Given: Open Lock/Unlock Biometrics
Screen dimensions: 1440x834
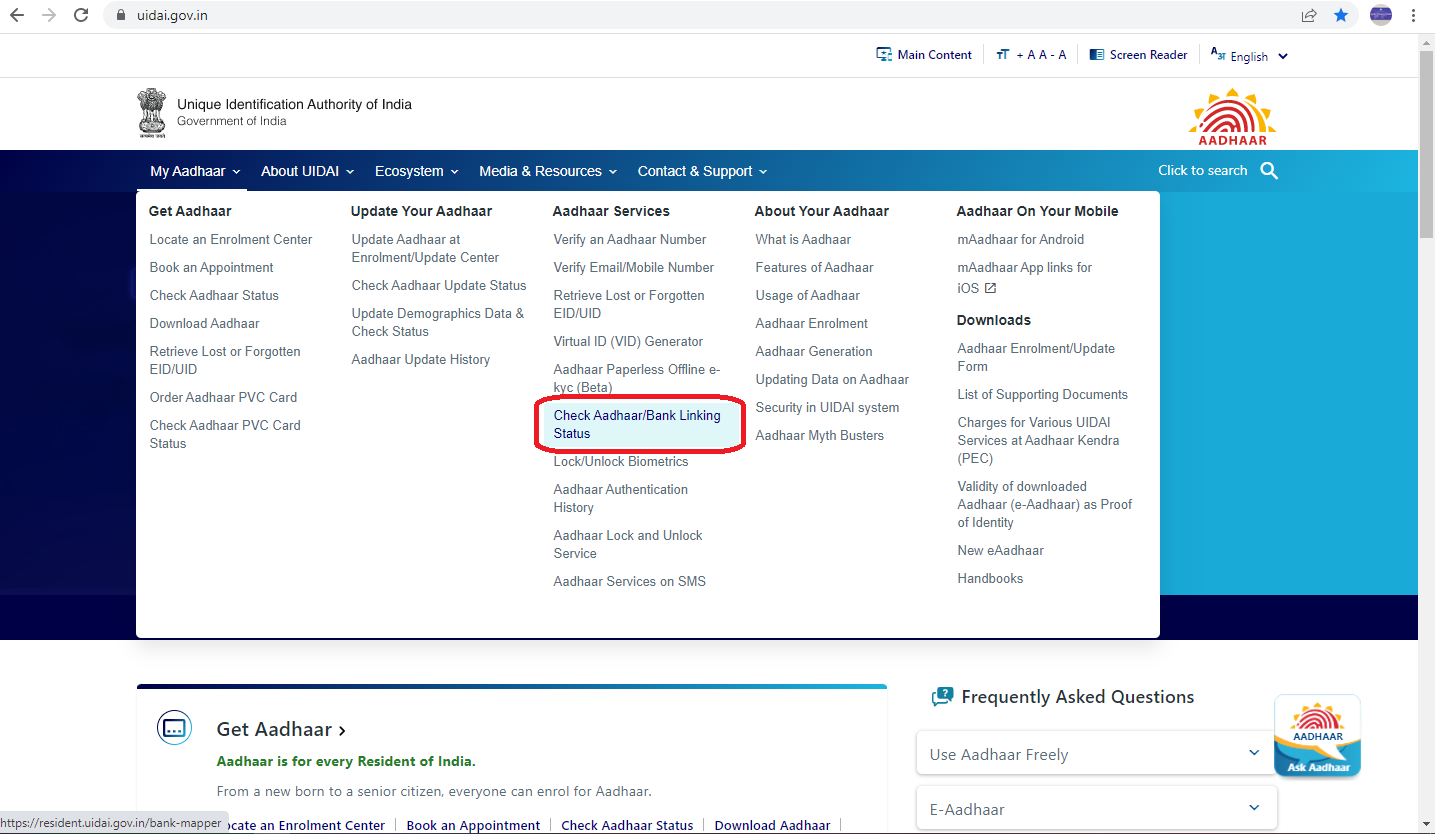Looking at the screenshot, I should (621, 462).
